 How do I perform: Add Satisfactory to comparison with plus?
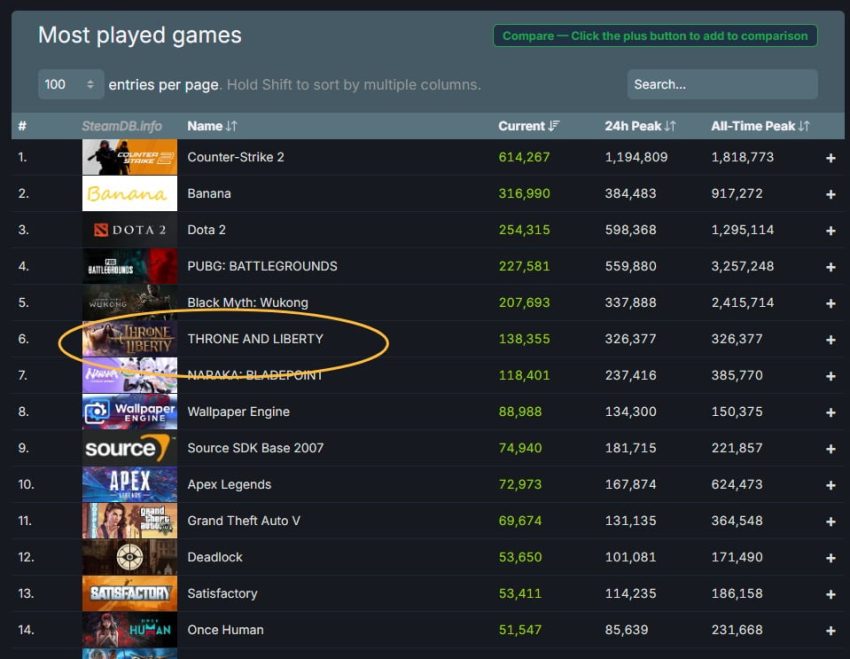pos(830,594)
